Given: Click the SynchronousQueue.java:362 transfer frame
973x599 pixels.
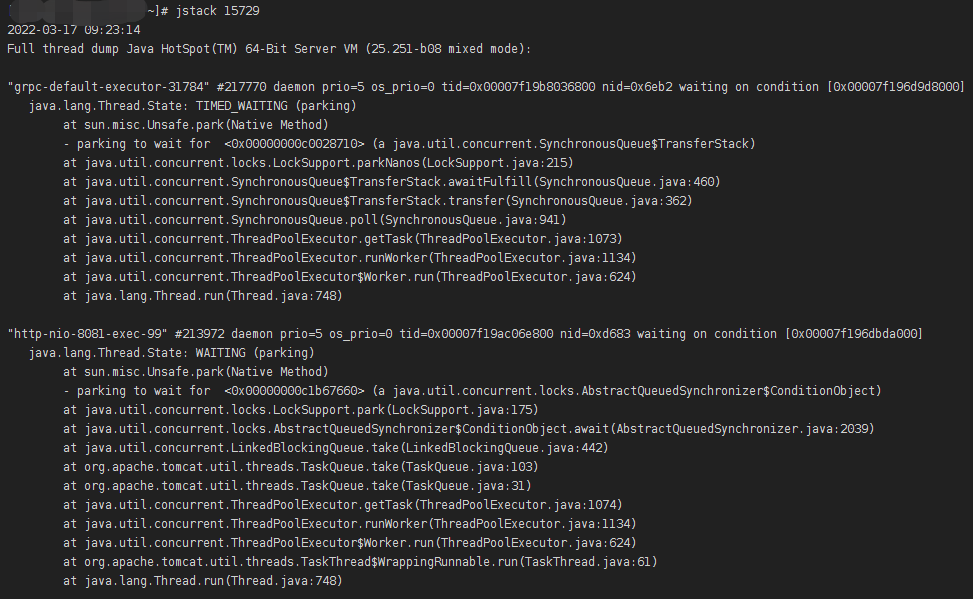Looking at the screenshot, I should pos(377,201).
